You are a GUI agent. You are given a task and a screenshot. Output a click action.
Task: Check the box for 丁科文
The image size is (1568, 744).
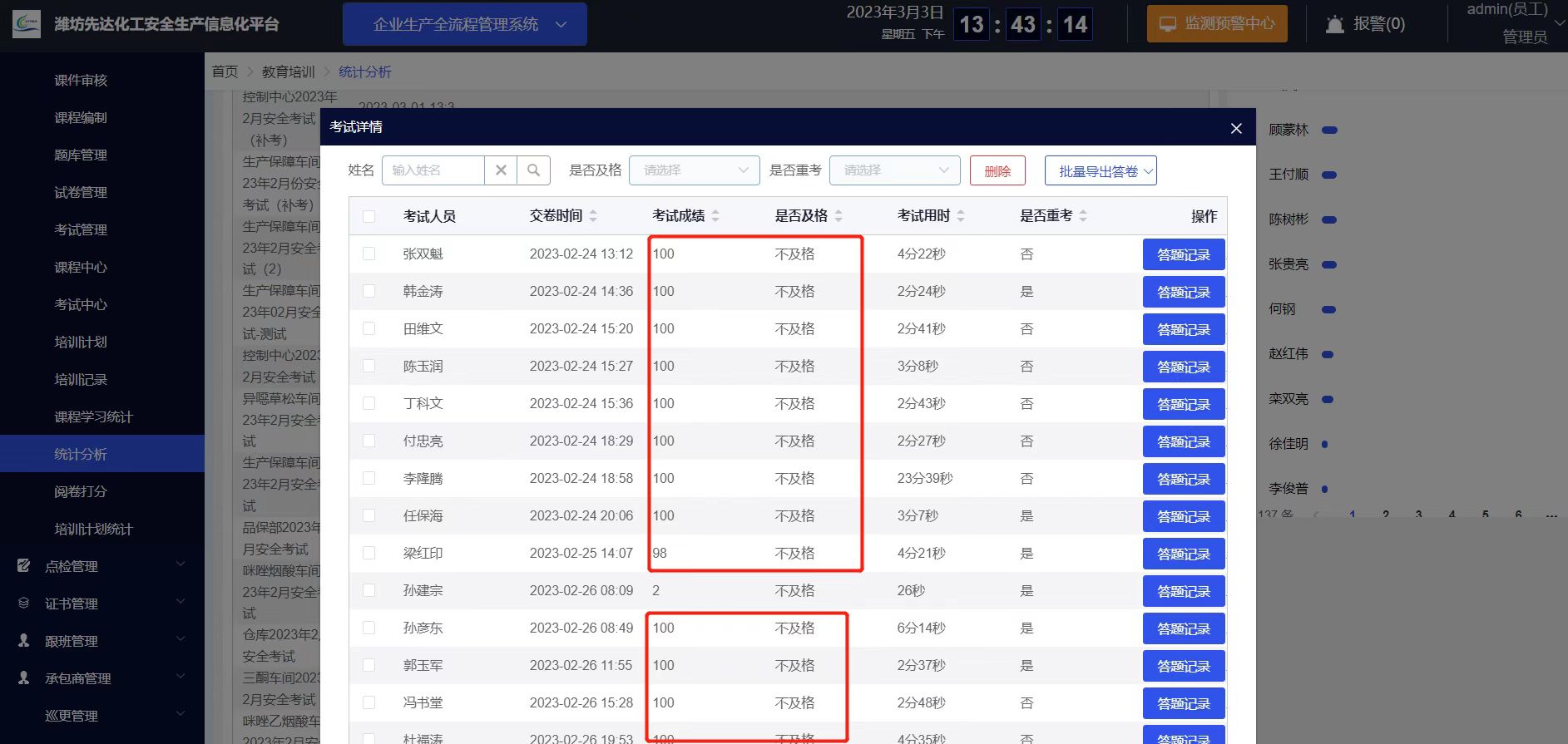point(369,403)
